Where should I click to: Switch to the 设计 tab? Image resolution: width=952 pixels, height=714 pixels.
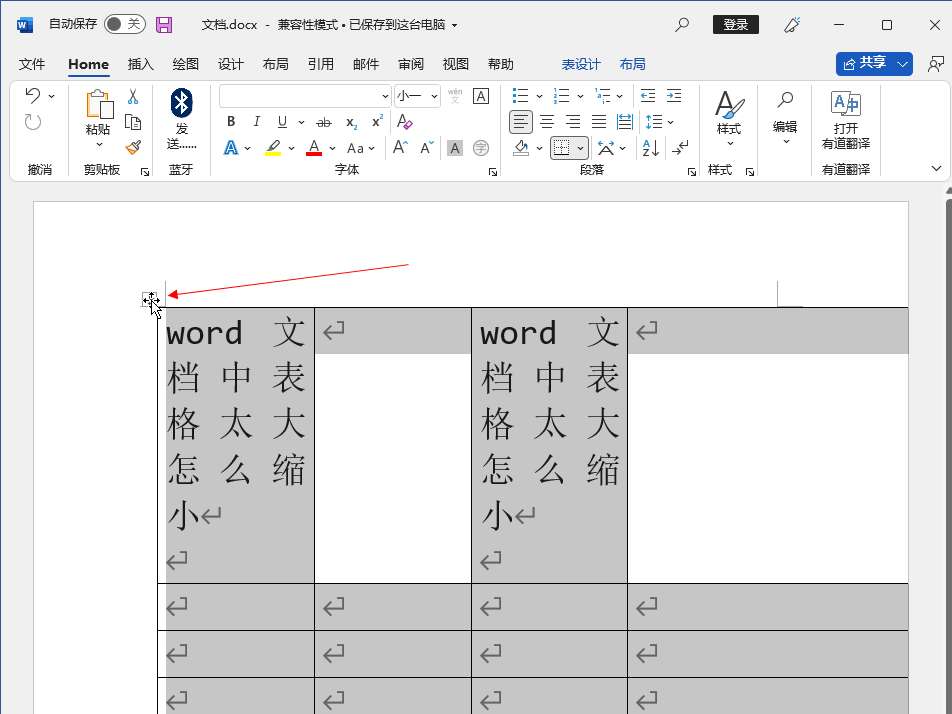[230, 64]
